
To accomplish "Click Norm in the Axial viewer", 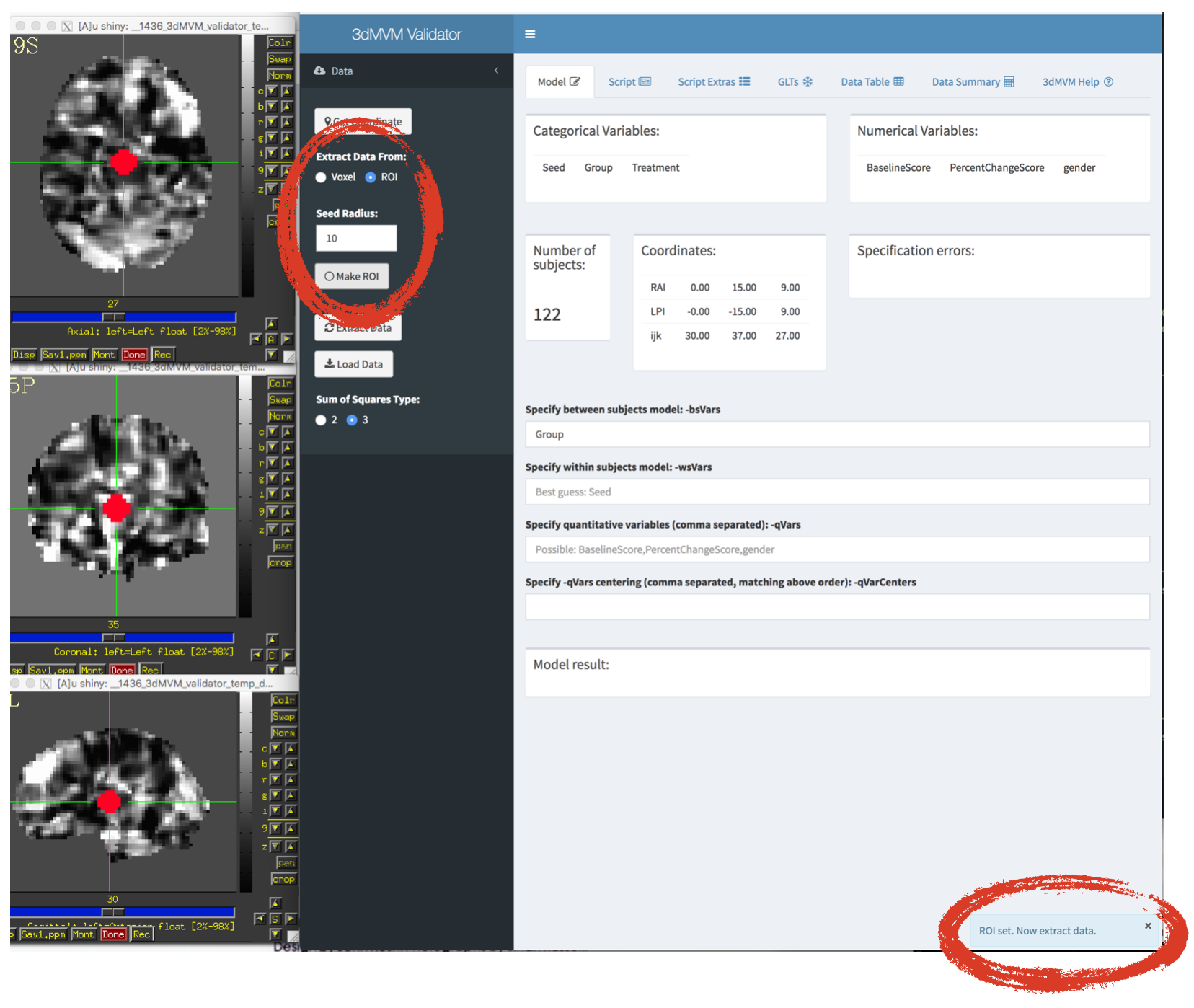I will (x=280, y=76).
